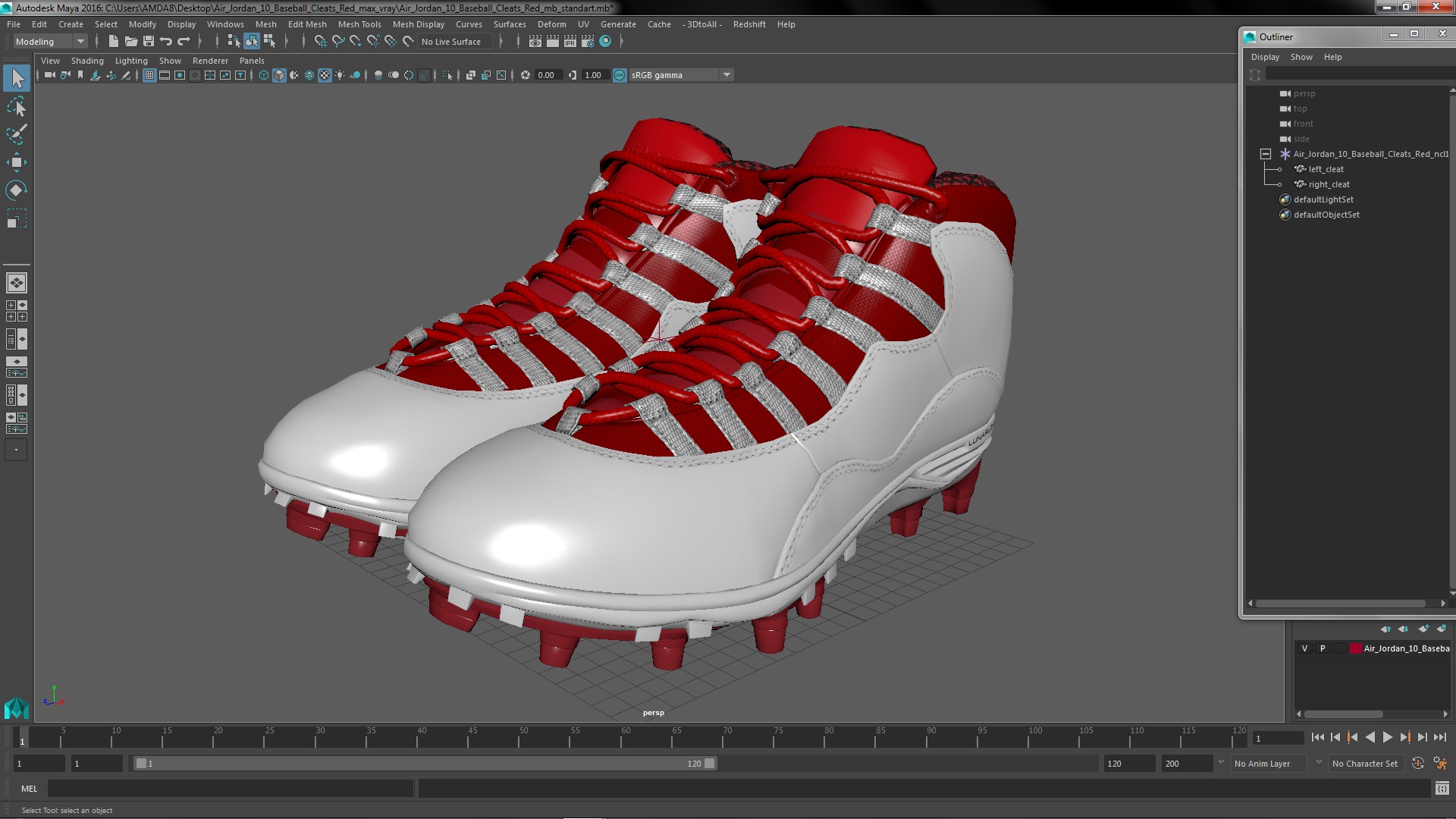The image size is (1456, 819).
Task: Select by hierarchy mode icon
Action: point(234,42)
